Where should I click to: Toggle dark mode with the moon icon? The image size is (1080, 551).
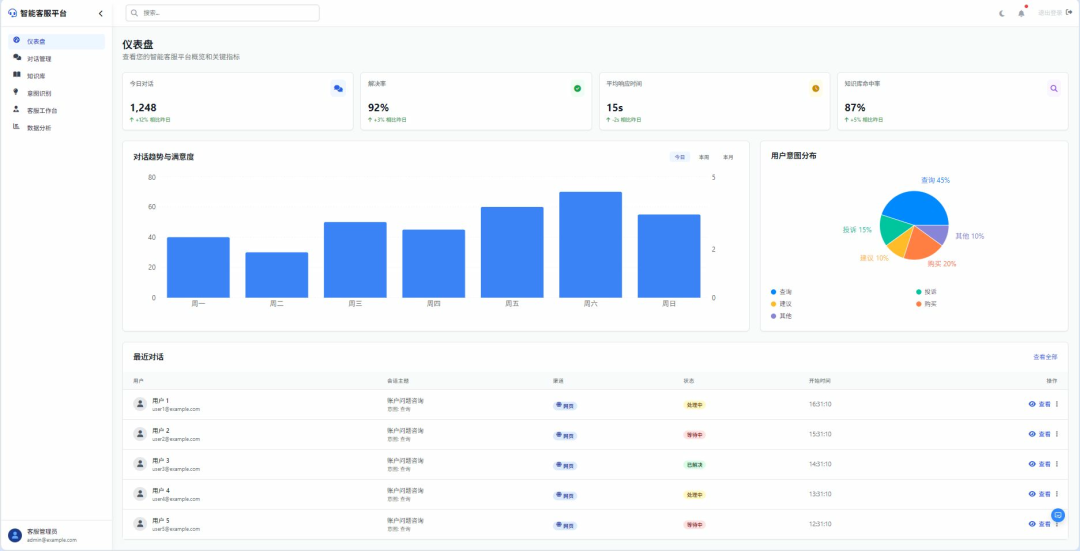[1002, 13]
